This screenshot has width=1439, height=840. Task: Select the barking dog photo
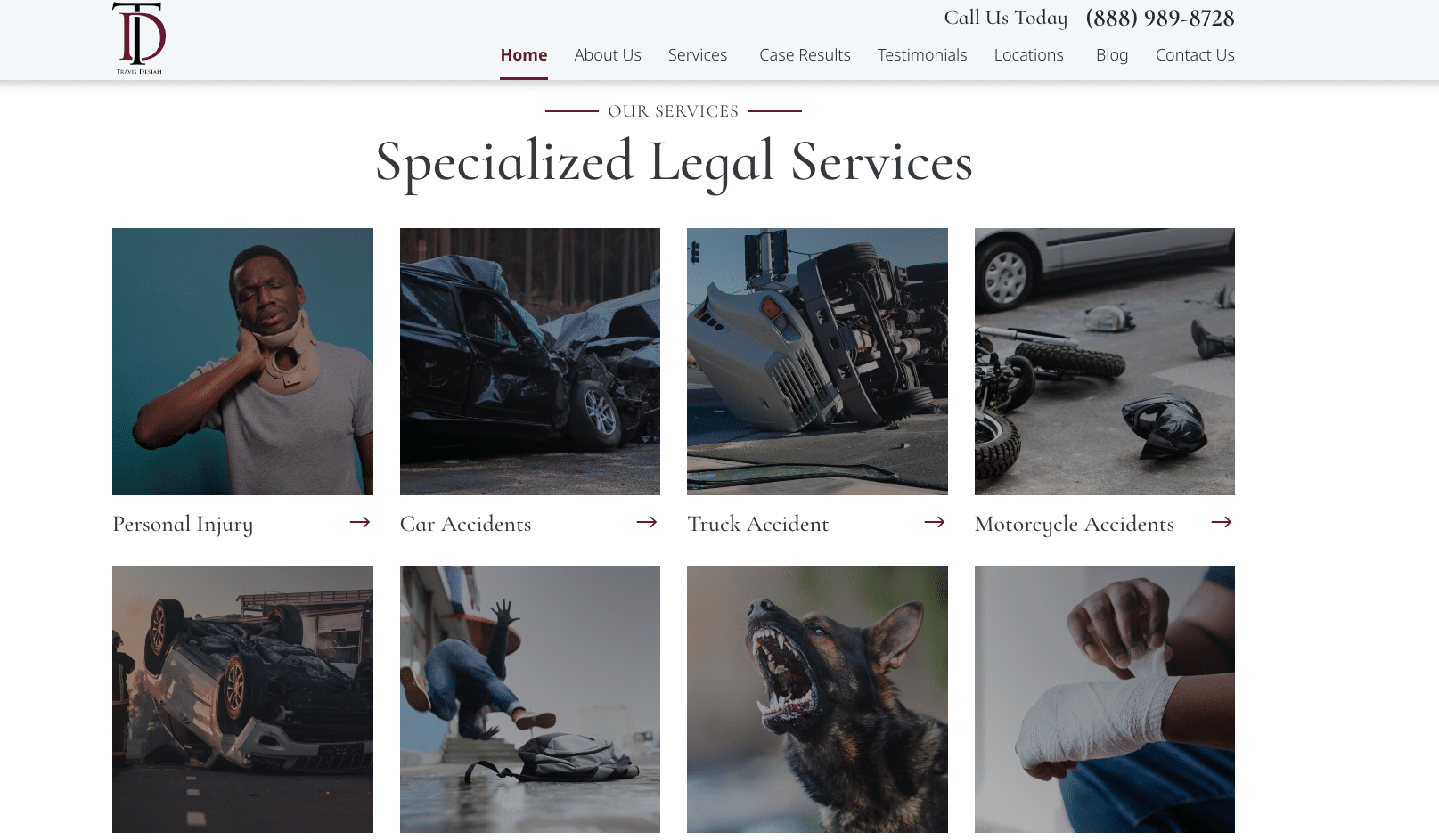point(817,699)
